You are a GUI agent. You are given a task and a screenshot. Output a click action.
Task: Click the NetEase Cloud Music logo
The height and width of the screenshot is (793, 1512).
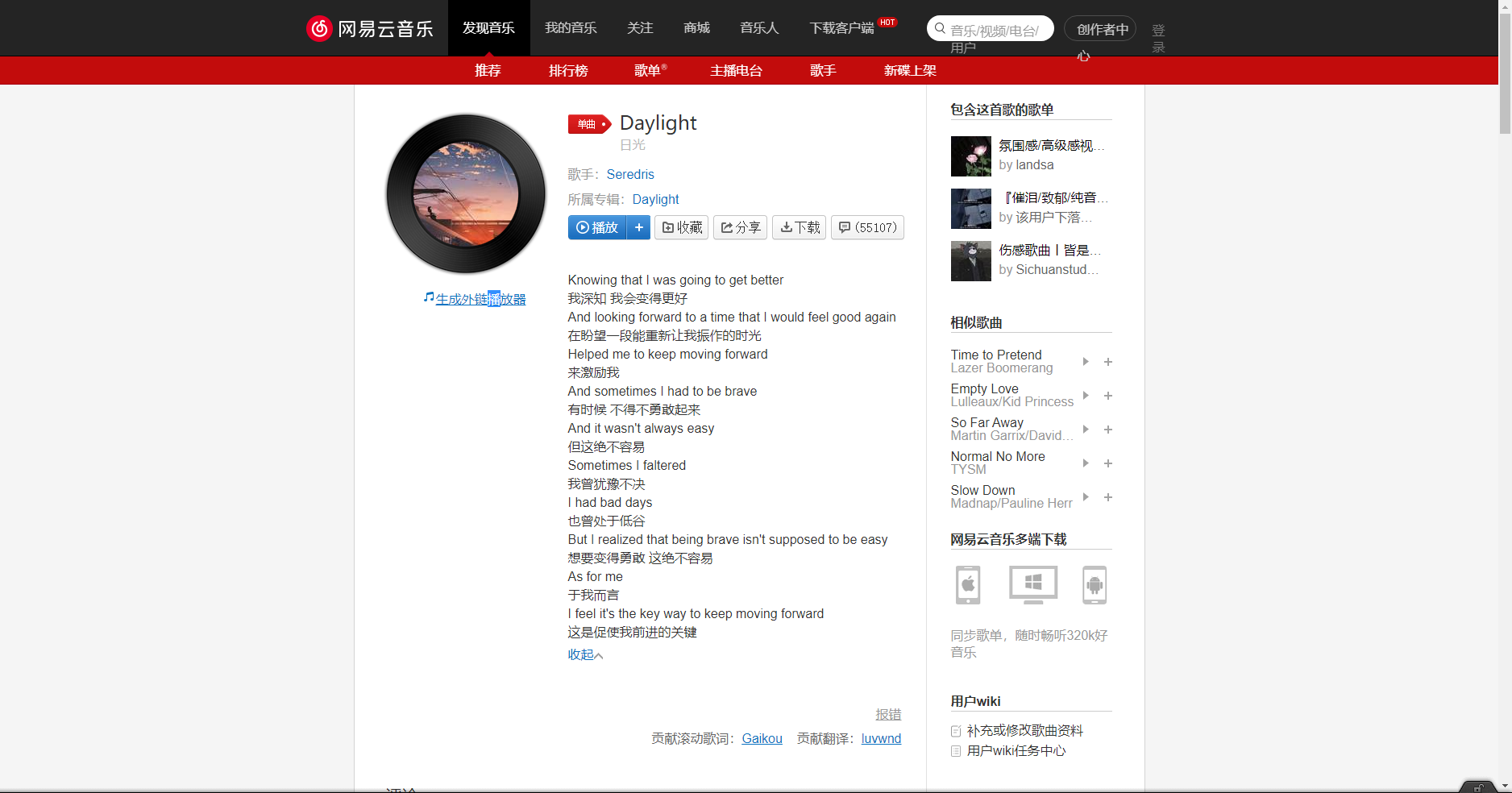[369, 28]
